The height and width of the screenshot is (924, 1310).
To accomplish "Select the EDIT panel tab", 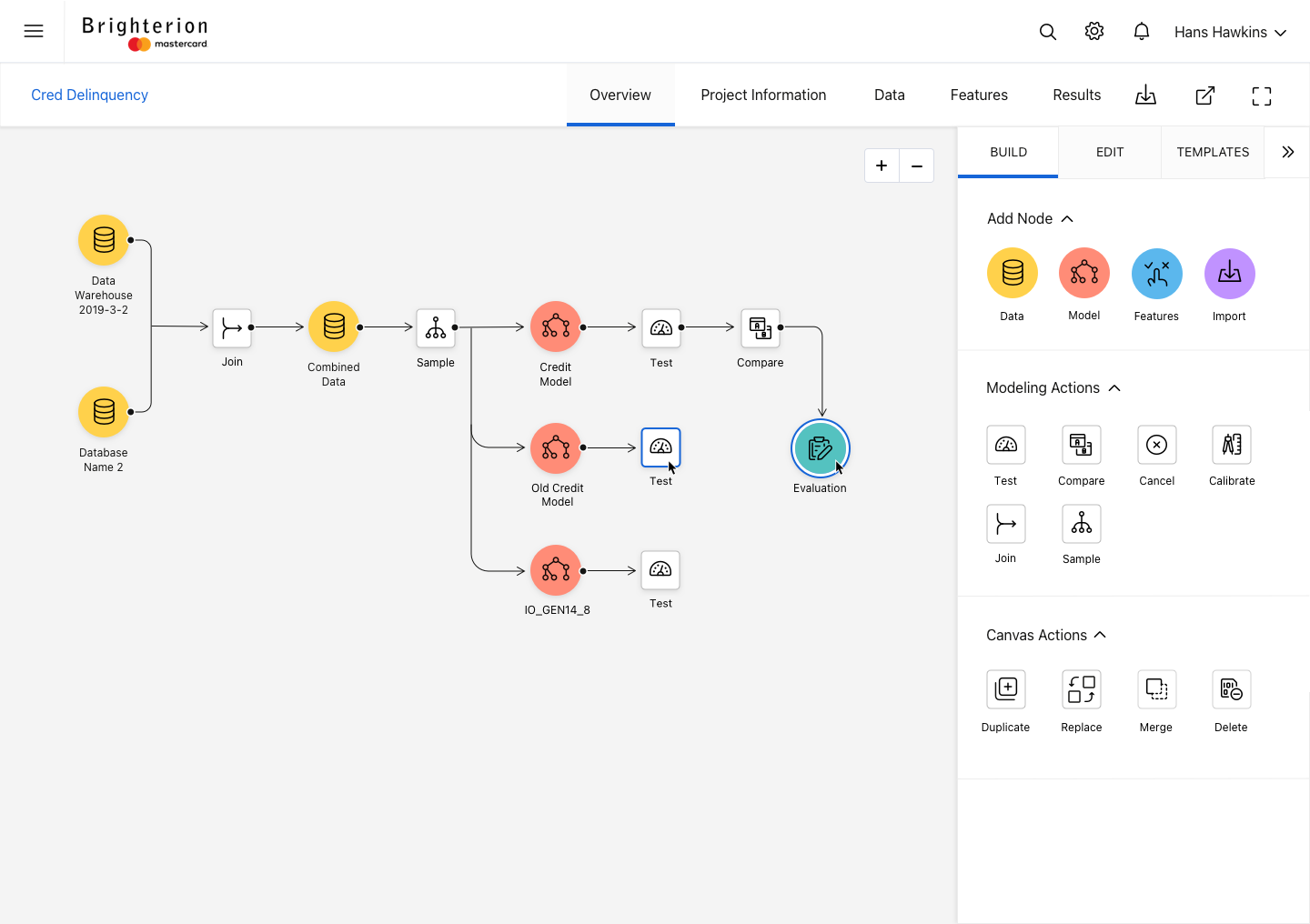I will pos(1110,152).
